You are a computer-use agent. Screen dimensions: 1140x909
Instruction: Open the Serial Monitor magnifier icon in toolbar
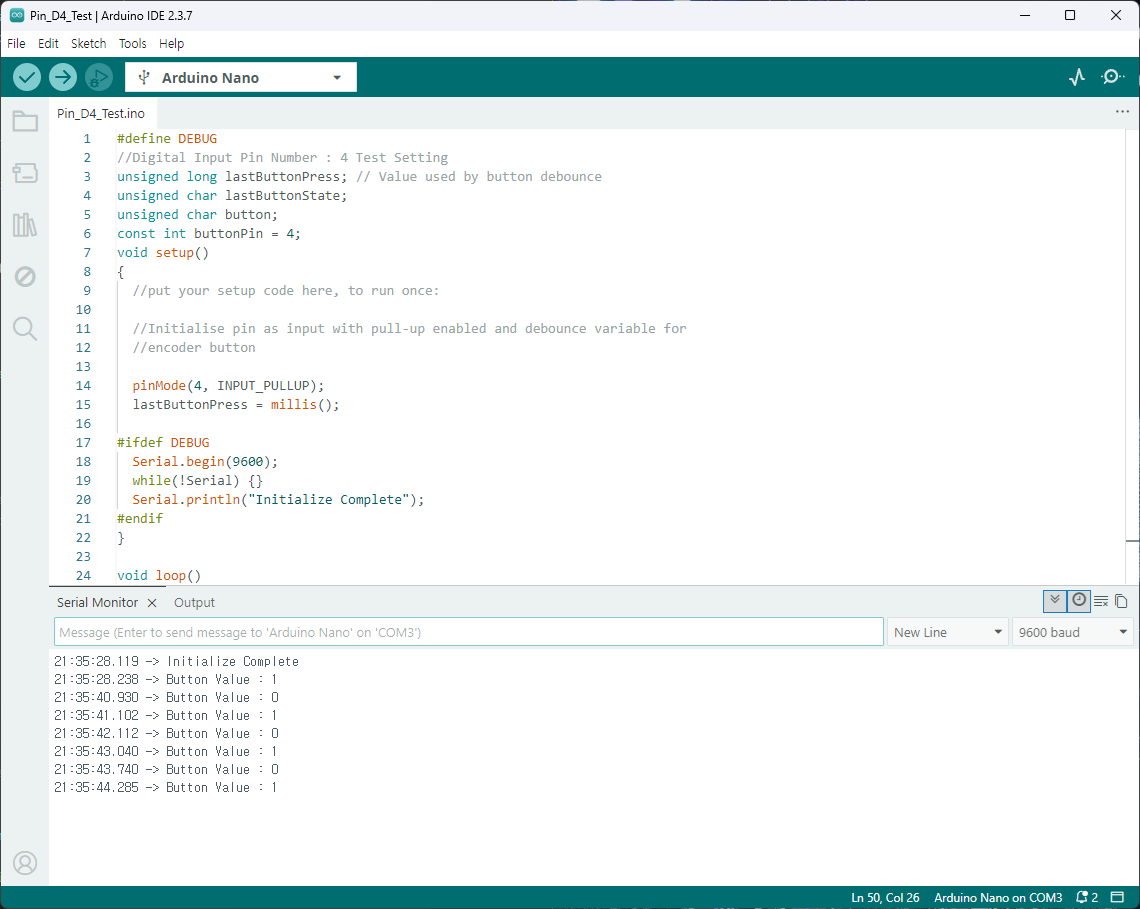coord(1112,77)
